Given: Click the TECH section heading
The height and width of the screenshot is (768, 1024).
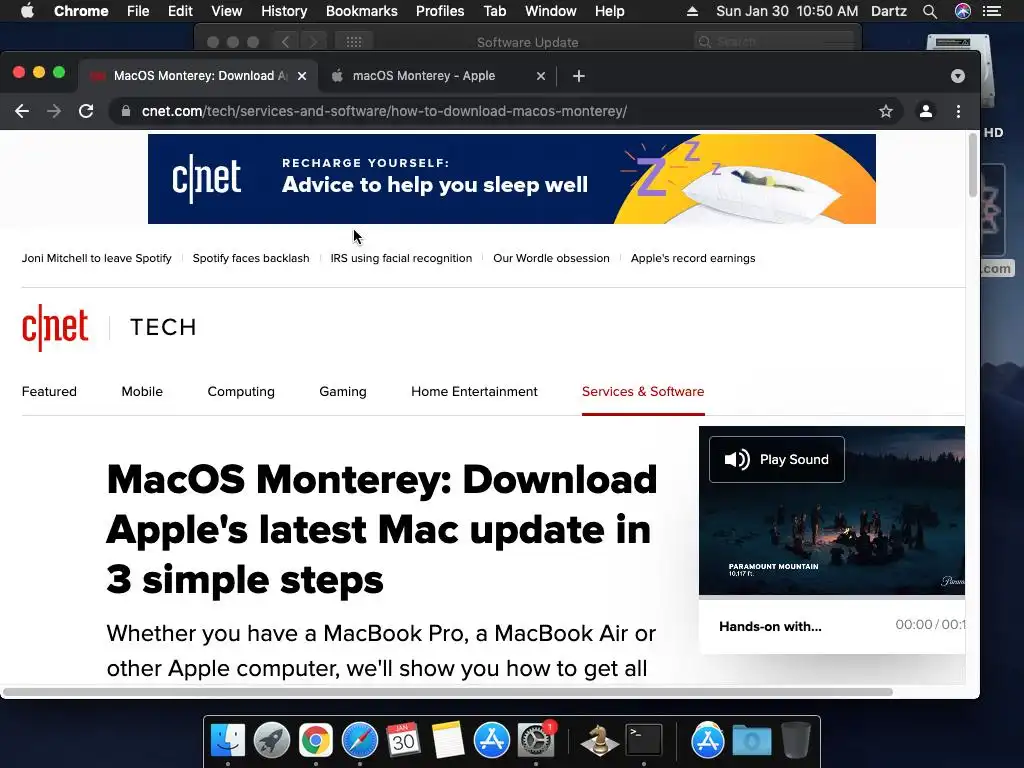Looking at the screenshot, I should click(x=163, y=327).
